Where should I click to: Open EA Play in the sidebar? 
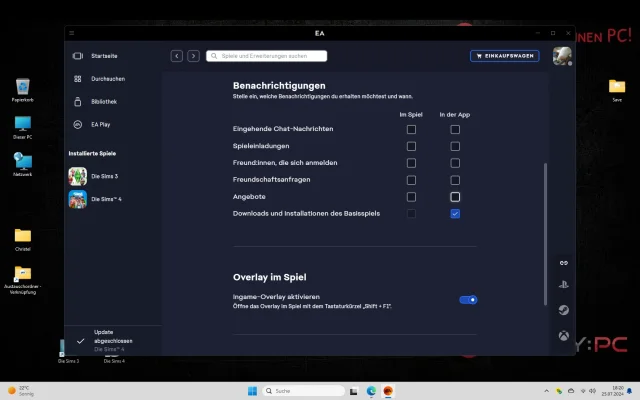[x=101, y=124]
